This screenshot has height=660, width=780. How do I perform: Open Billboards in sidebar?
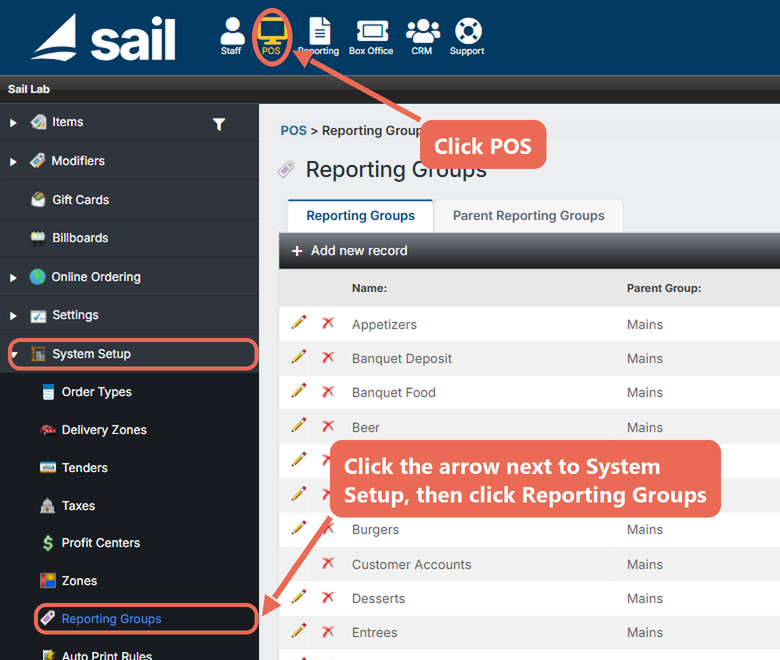(x=80, y=238)
